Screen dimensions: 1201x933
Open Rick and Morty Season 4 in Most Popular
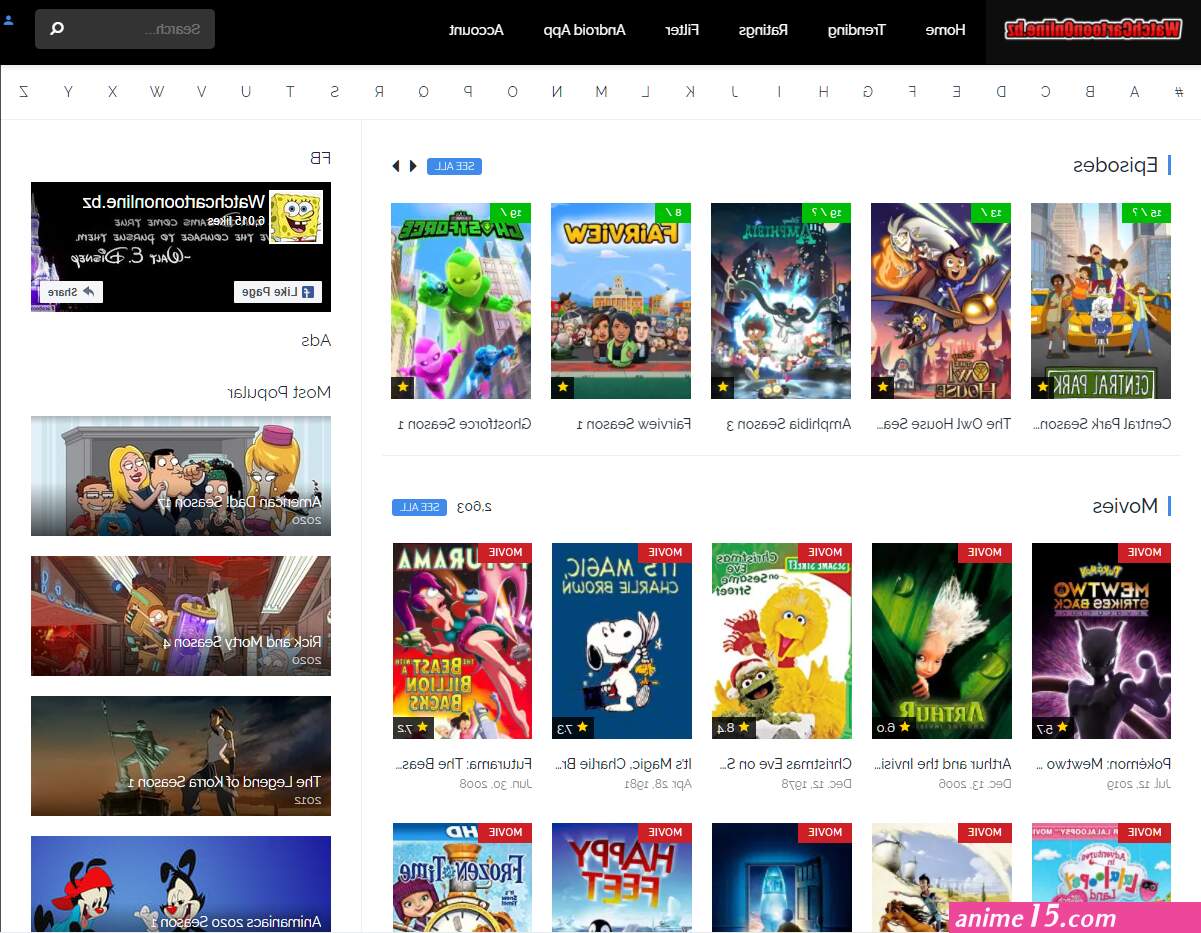pyautogui.click(x=181, y=616)
